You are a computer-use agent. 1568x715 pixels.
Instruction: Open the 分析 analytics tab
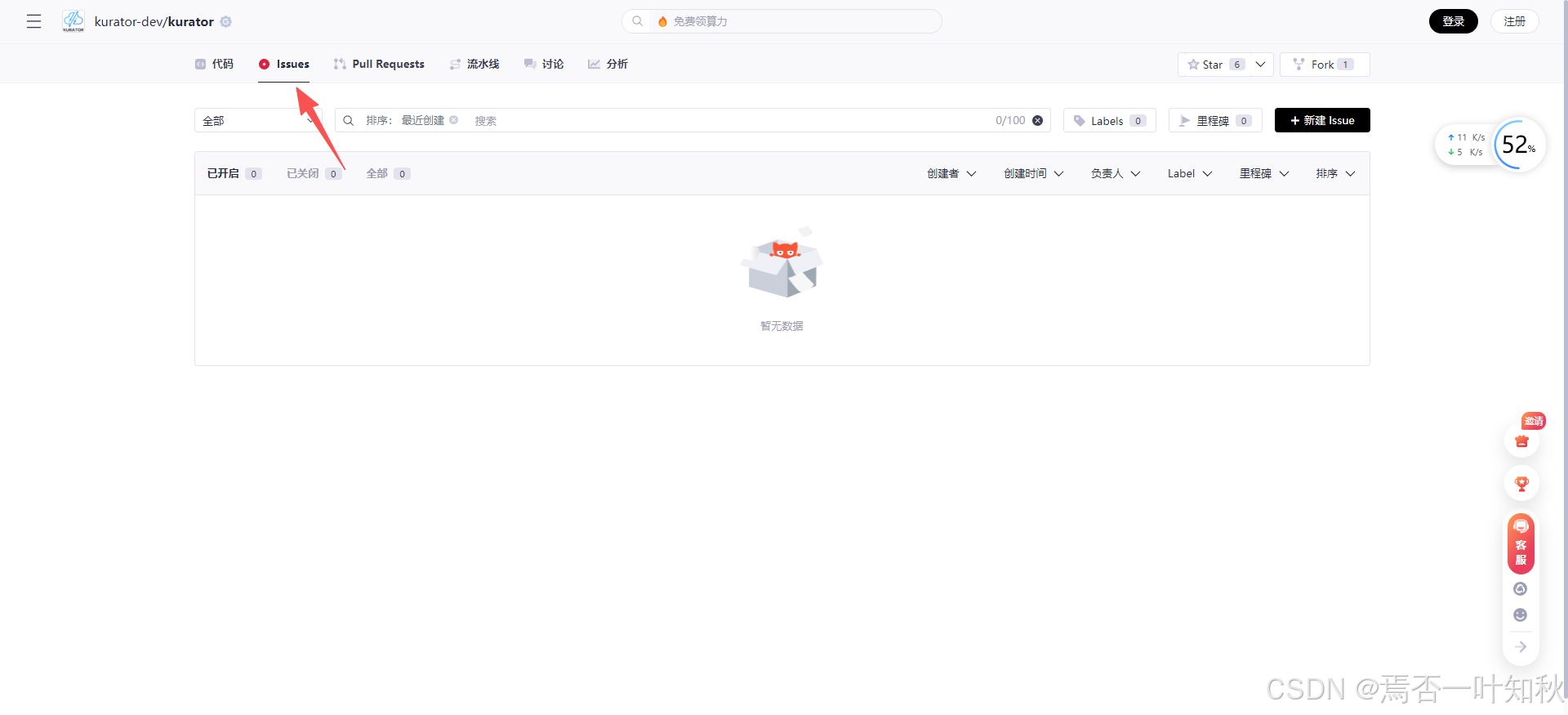(x=608, y=64)
